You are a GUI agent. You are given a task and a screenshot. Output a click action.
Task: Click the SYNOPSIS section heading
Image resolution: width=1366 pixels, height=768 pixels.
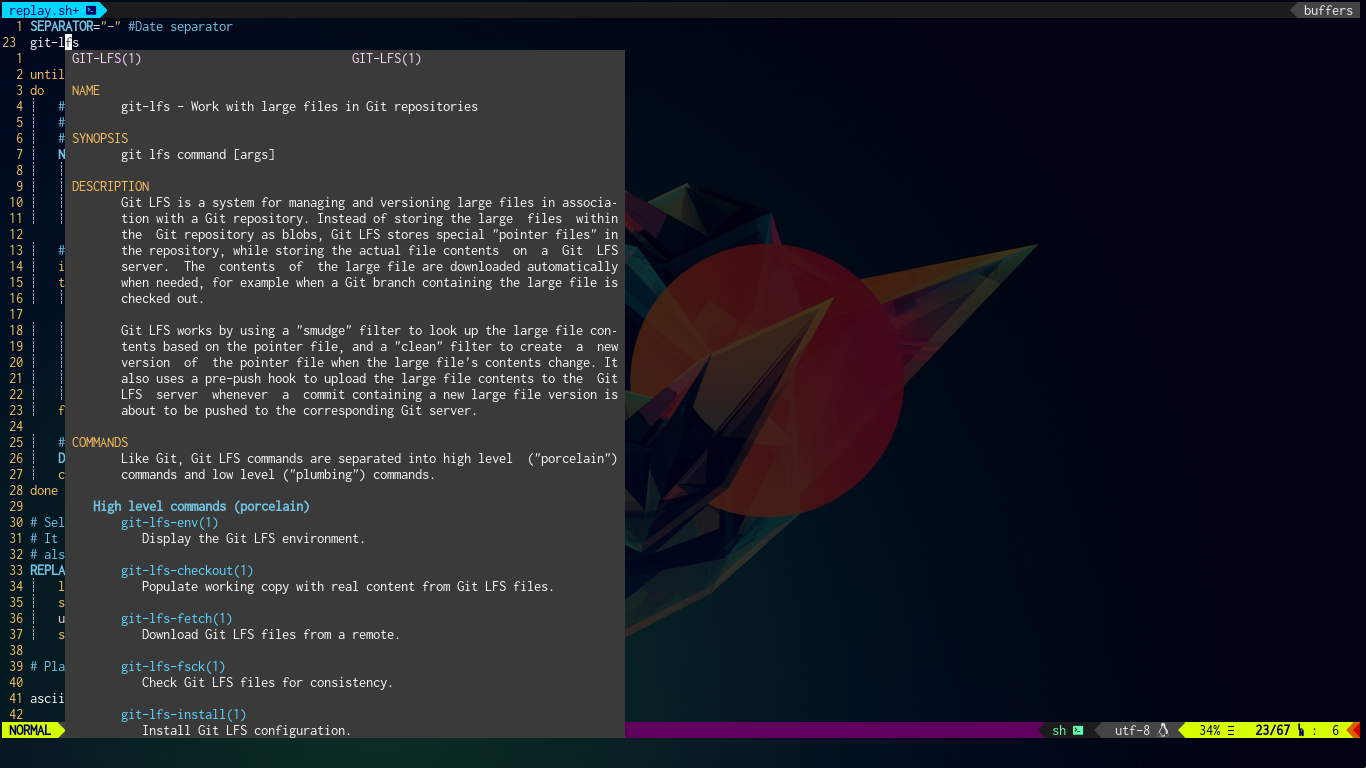100,138
